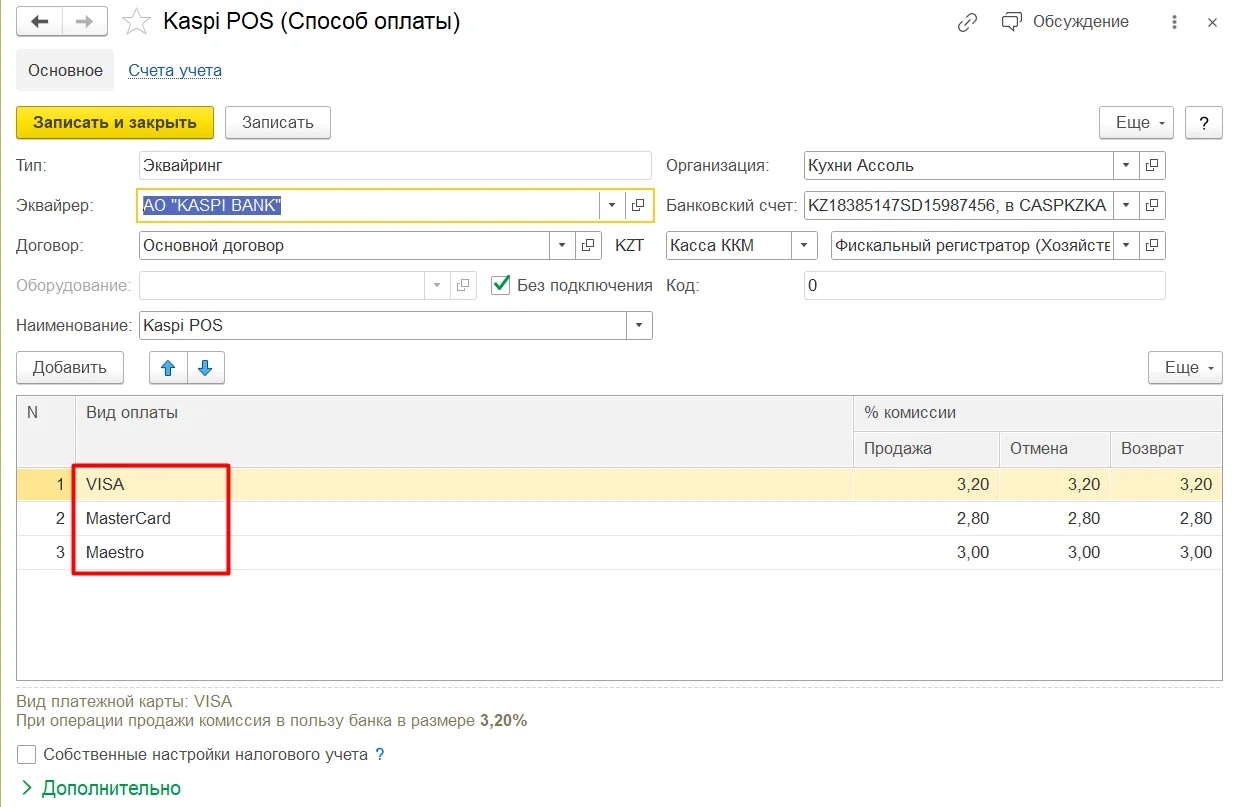Open the Банковский счет dropdown arrow
1241x807 pixels.
1126,205
